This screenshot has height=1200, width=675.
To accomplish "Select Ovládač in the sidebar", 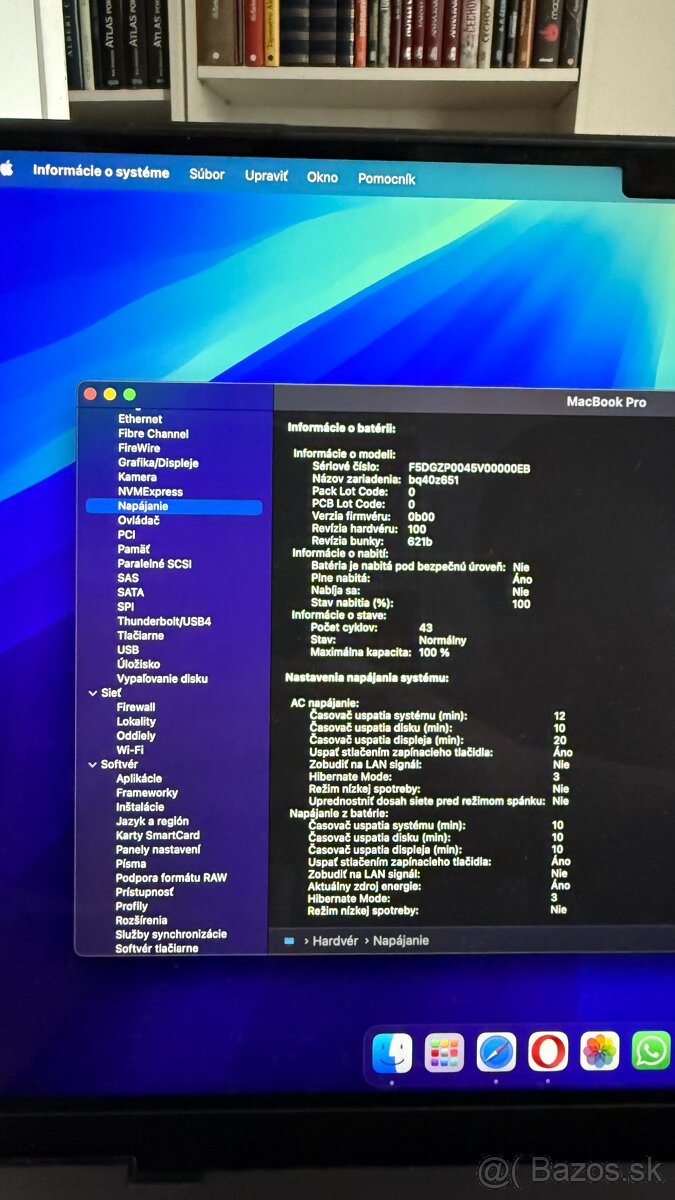I will [x=138, y=520].
